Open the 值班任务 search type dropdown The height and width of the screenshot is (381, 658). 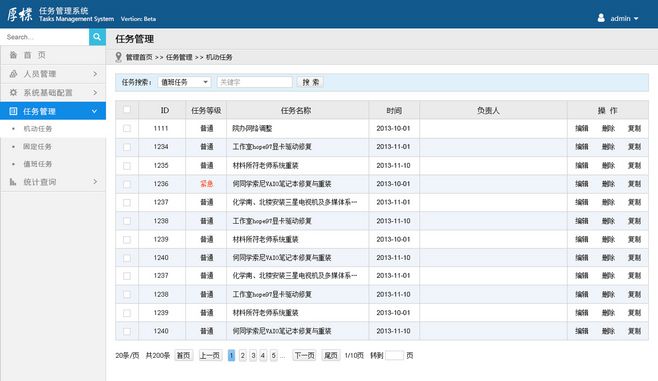(x=184, y=82)
